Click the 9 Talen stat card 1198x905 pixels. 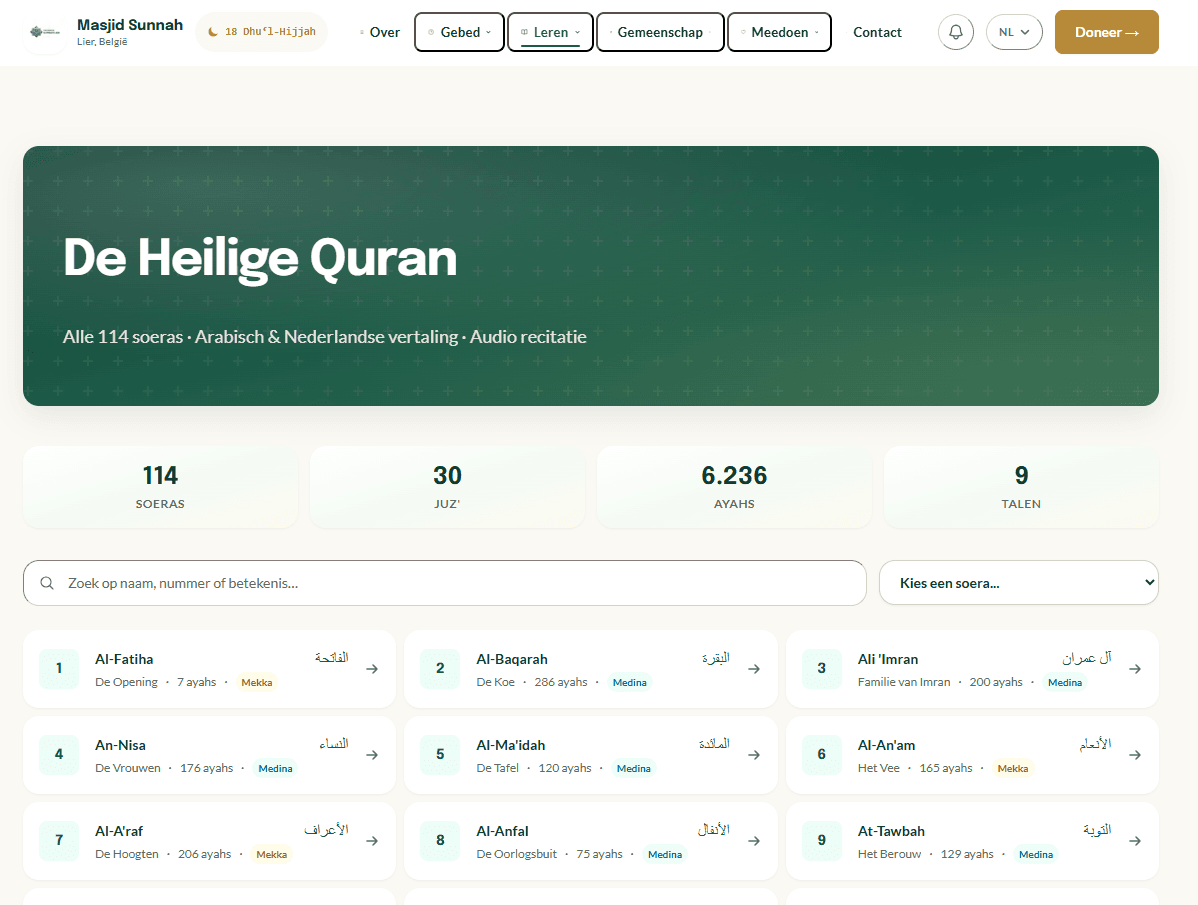[x=1021, y=487]
